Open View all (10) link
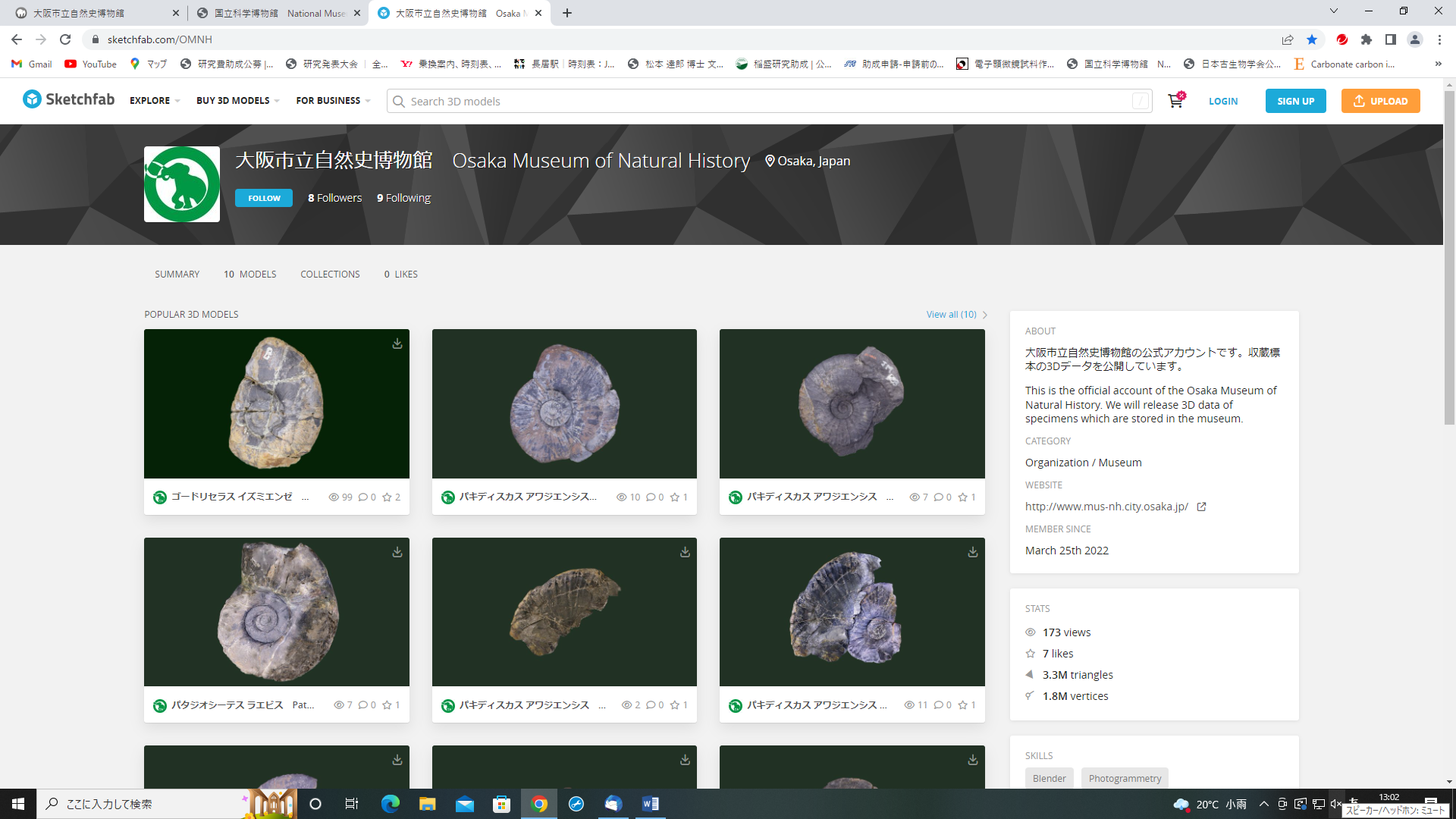 coord(956,315)
